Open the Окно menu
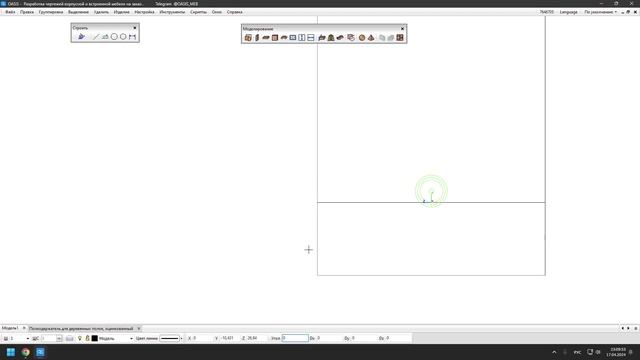 [x=217, y=12]
